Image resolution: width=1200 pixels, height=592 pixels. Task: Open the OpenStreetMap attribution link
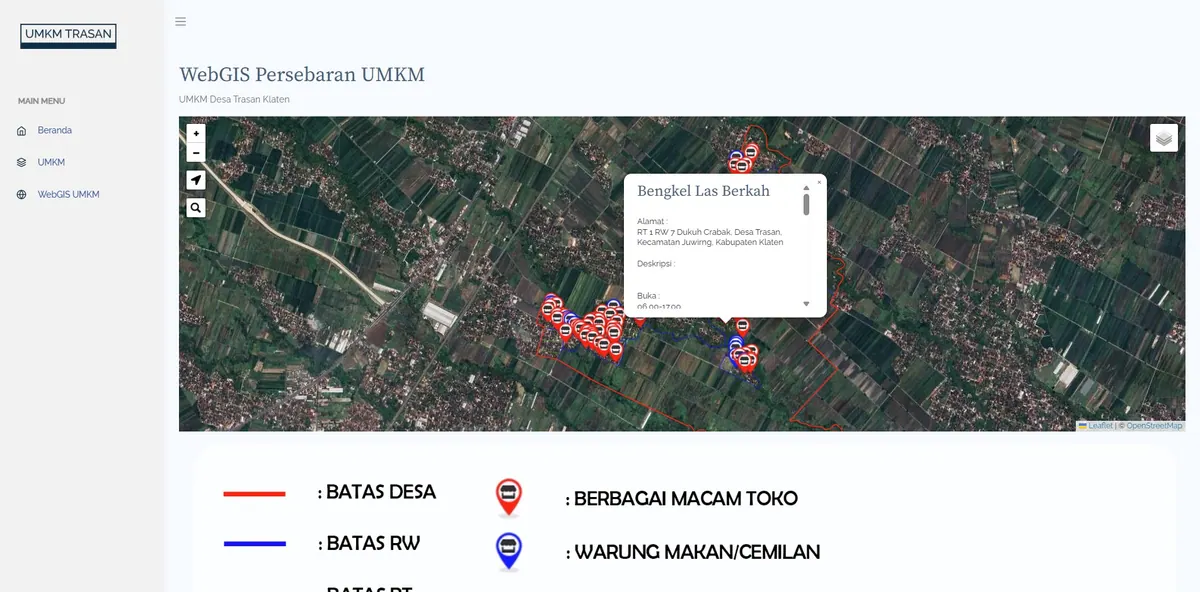coord(1154,426)
